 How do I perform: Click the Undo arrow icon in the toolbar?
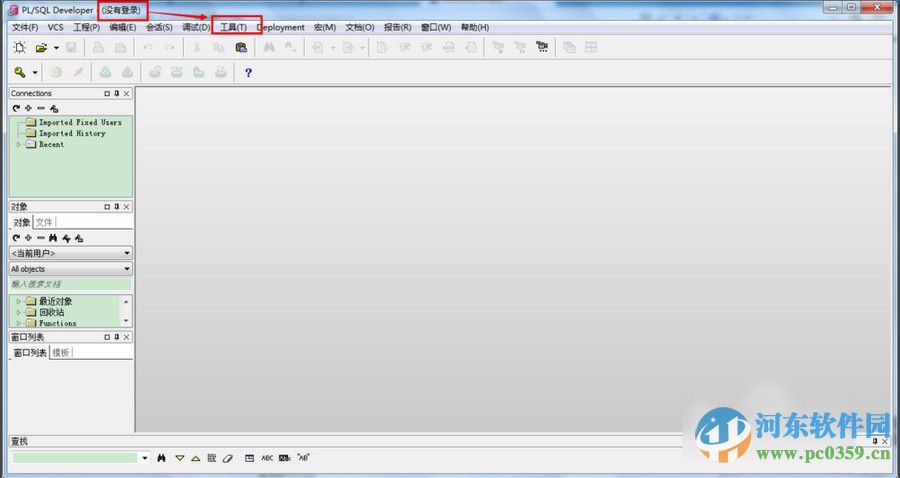click(148, 48)
